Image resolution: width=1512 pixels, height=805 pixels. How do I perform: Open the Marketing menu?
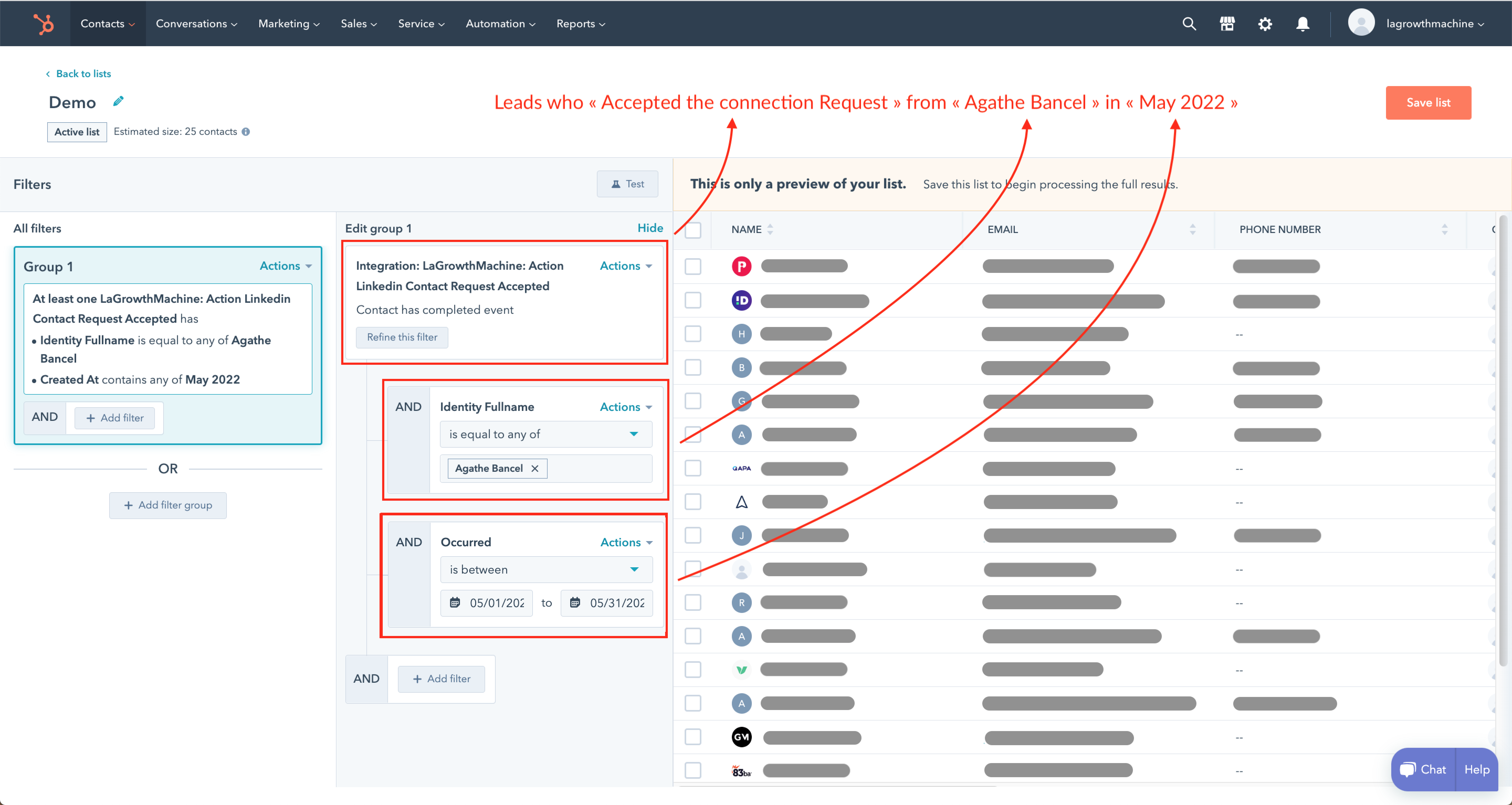(289, 24)
